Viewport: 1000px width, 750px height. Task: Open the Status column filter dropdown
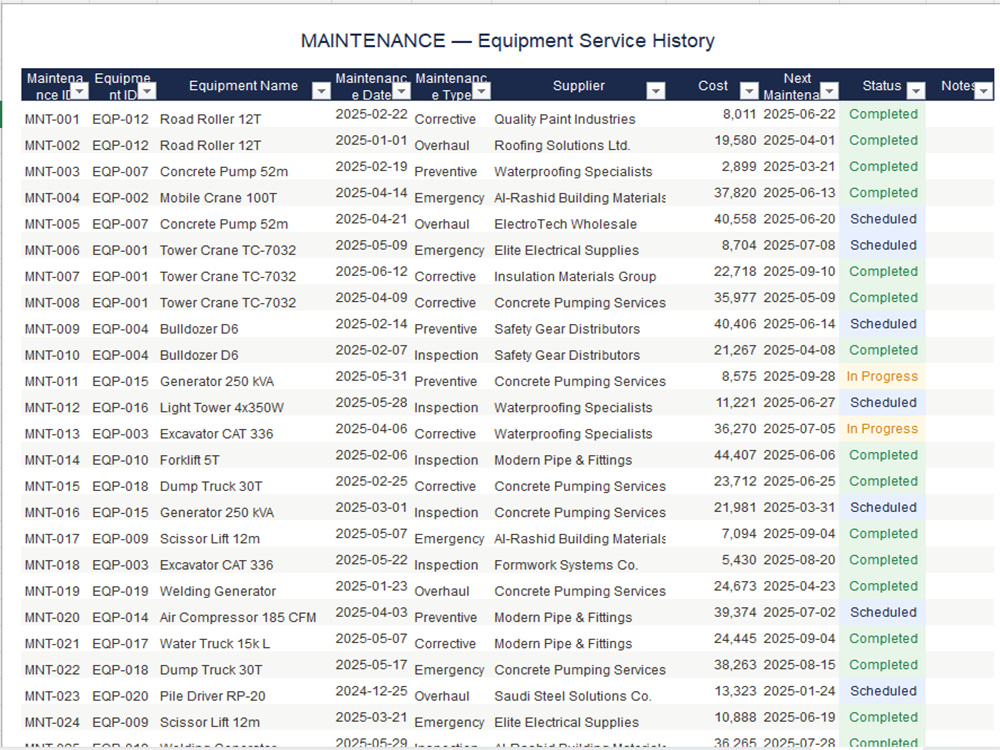(x=916, y=92)
